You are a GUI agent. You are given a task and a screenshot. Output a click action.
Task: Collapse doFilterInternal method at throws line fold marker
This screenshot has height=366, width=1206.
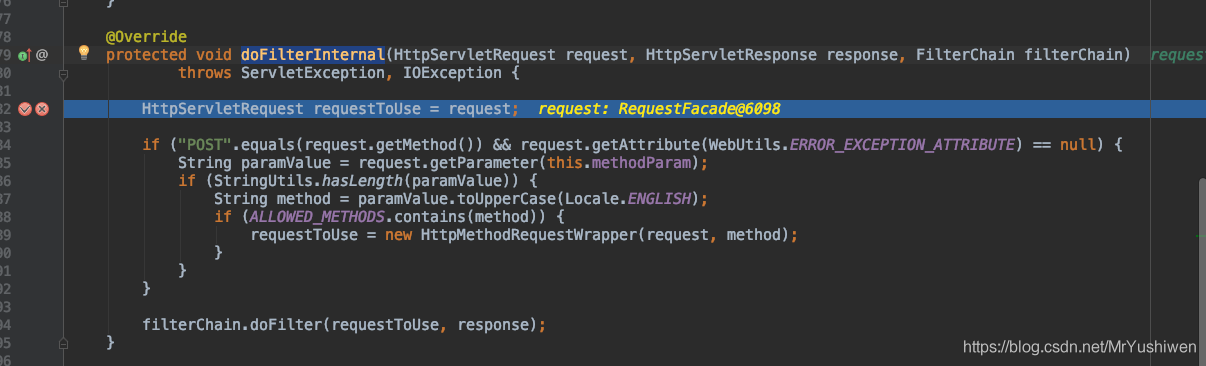64,74
